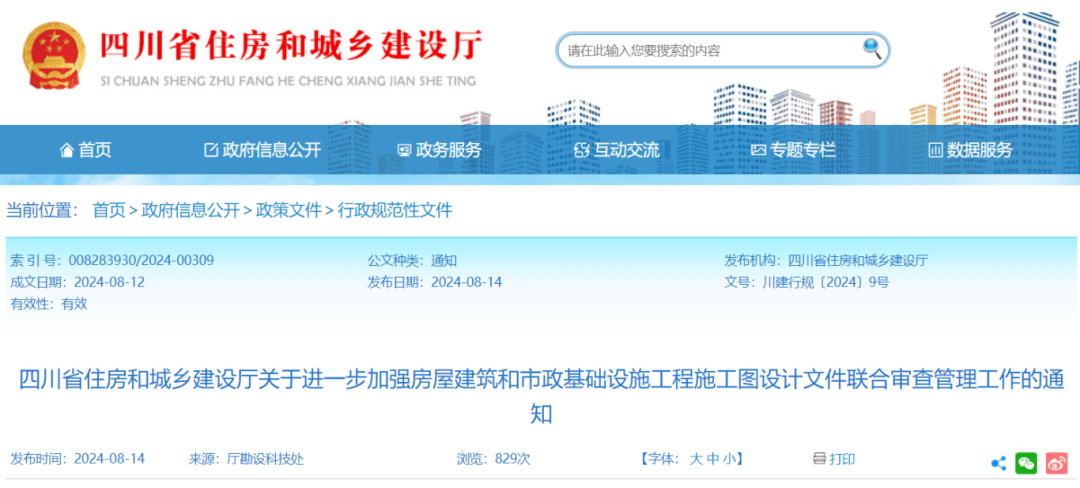Click the national emblem logo
This screenshot has height=488, width=1080.
click(x=54, y=56)
